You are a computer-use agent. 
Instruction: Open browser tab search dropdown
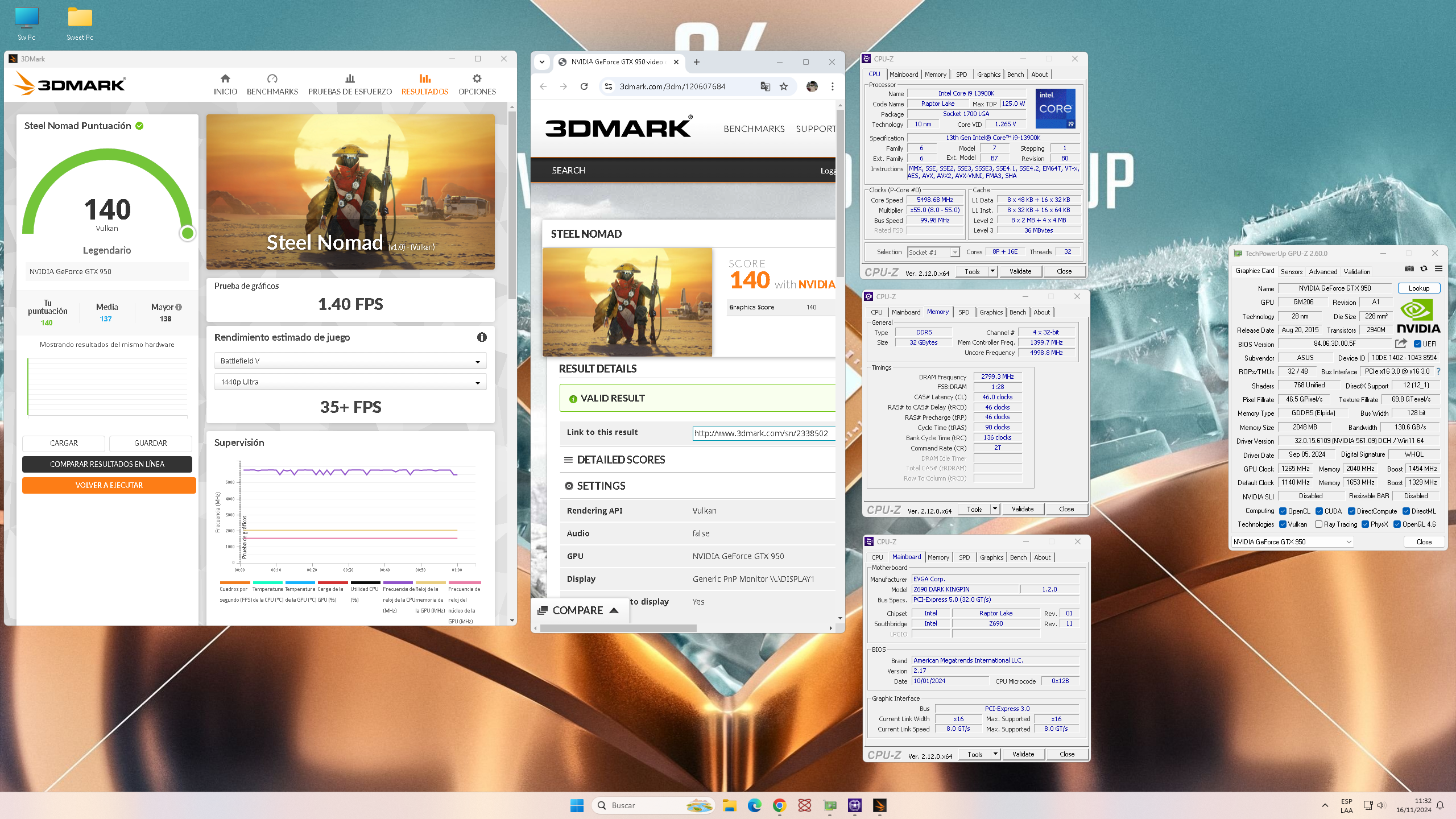542,62
